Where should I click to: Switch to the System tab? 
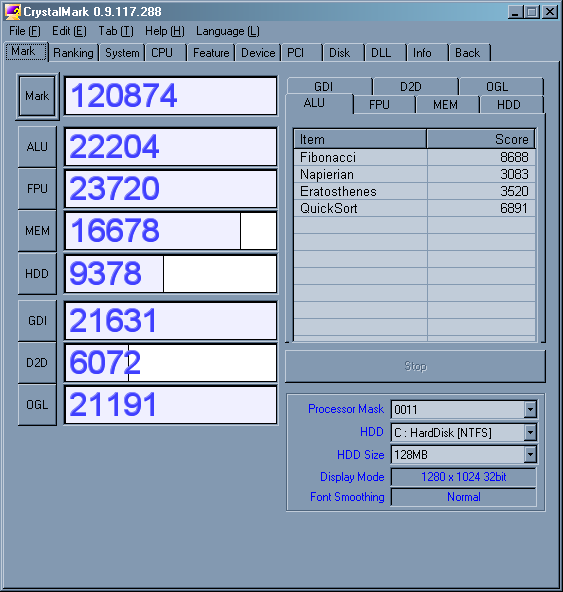(122, 52)
